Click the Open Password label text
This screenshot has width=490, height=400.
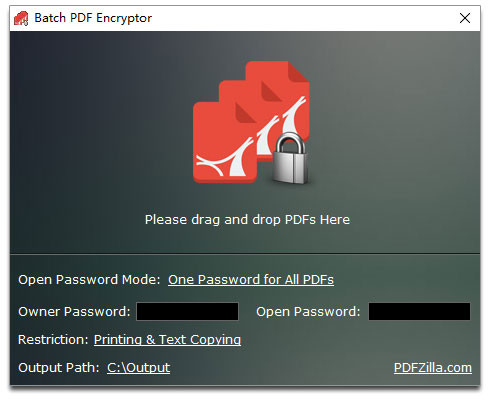click(x=308, y=312)
